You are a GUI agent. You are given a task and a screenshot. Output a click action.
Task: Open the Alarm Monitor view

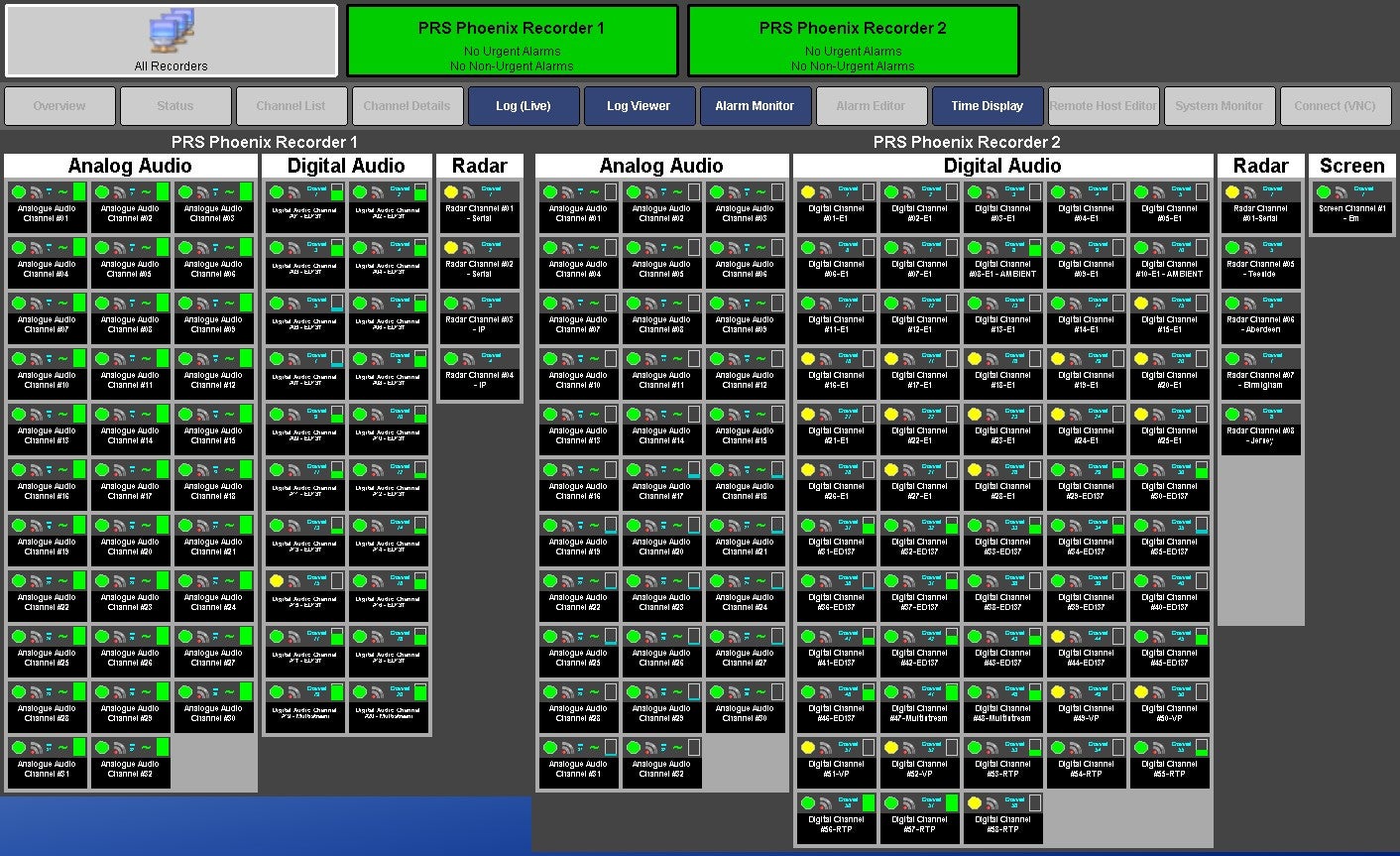pos(755,106)
